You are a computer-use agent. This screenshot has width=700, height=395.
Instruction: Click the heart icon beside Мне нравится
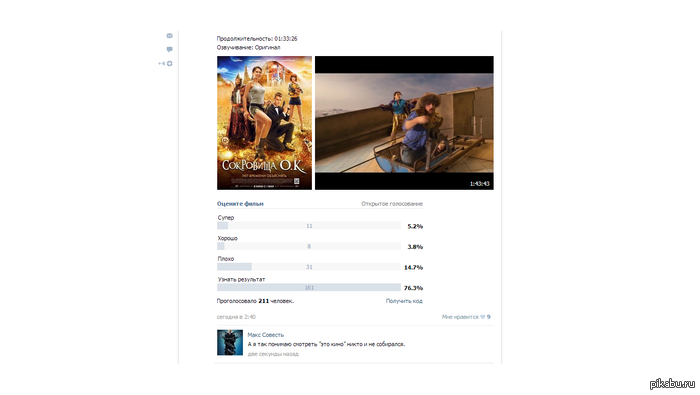click(483, 317)
